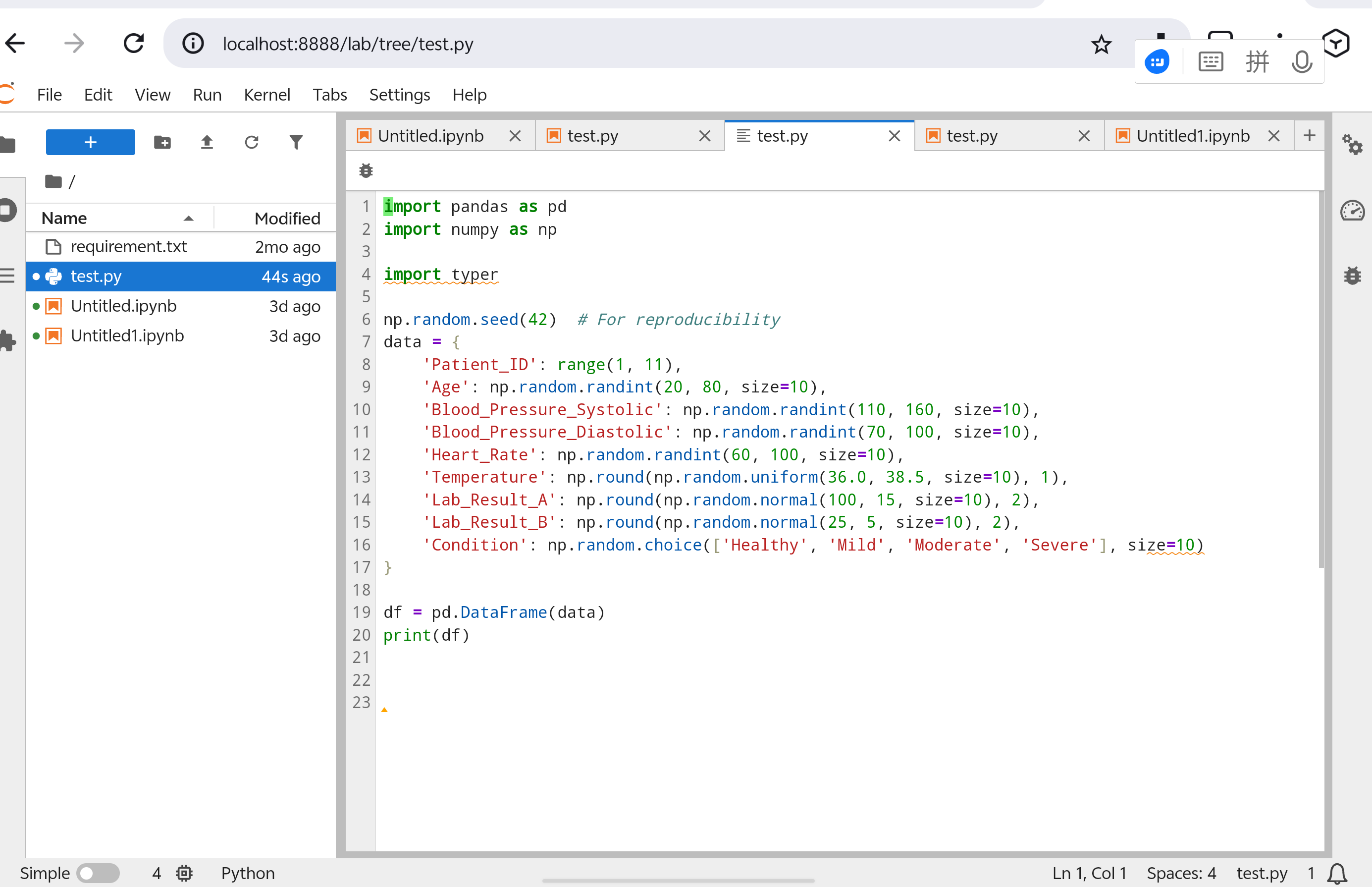This screenshot has height=887, width=1372.
Task: Click the New Folder icon in file browser
Action: tap(162, 142)
